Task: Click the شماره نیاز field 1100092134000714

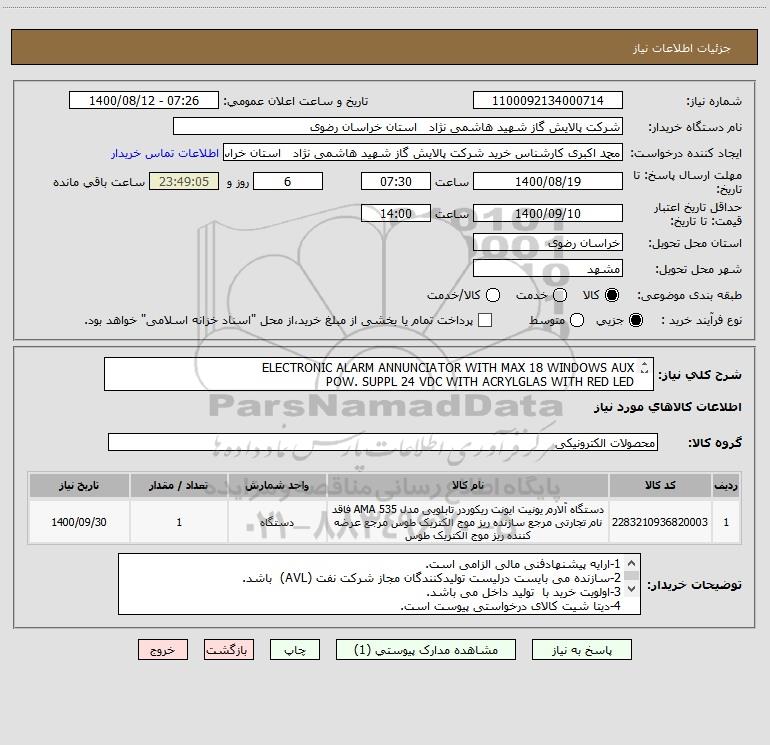Action: pyautogui.click(x=548, y=100)
